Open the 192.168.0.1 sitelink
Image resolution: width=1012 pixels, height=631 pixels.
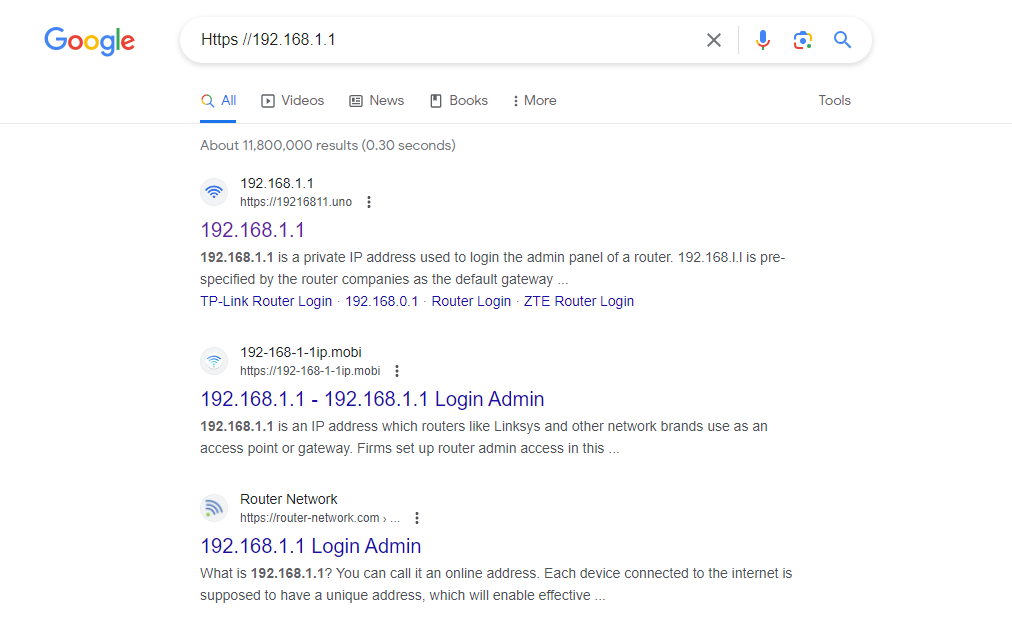point(381,301)
